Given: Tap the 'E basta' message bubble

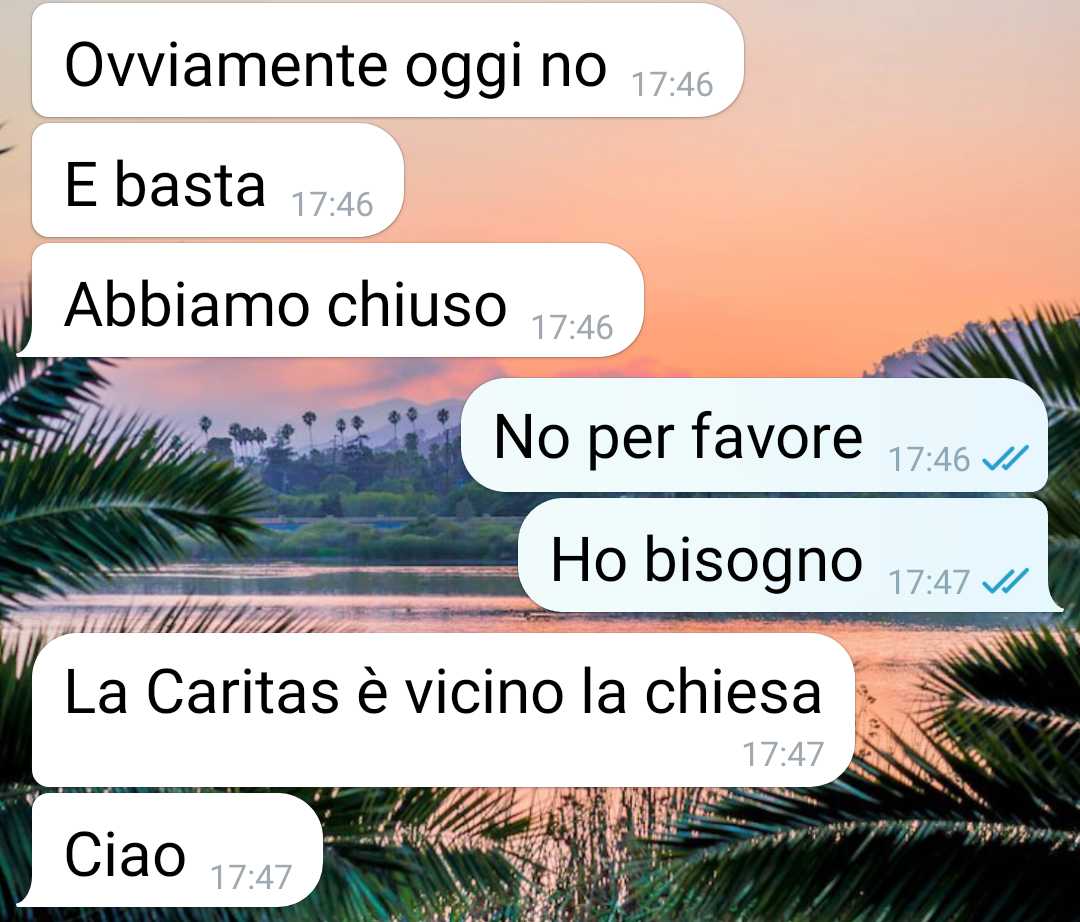Looking at the screenshot, I should pyautogui.click(x=218, y=181).
